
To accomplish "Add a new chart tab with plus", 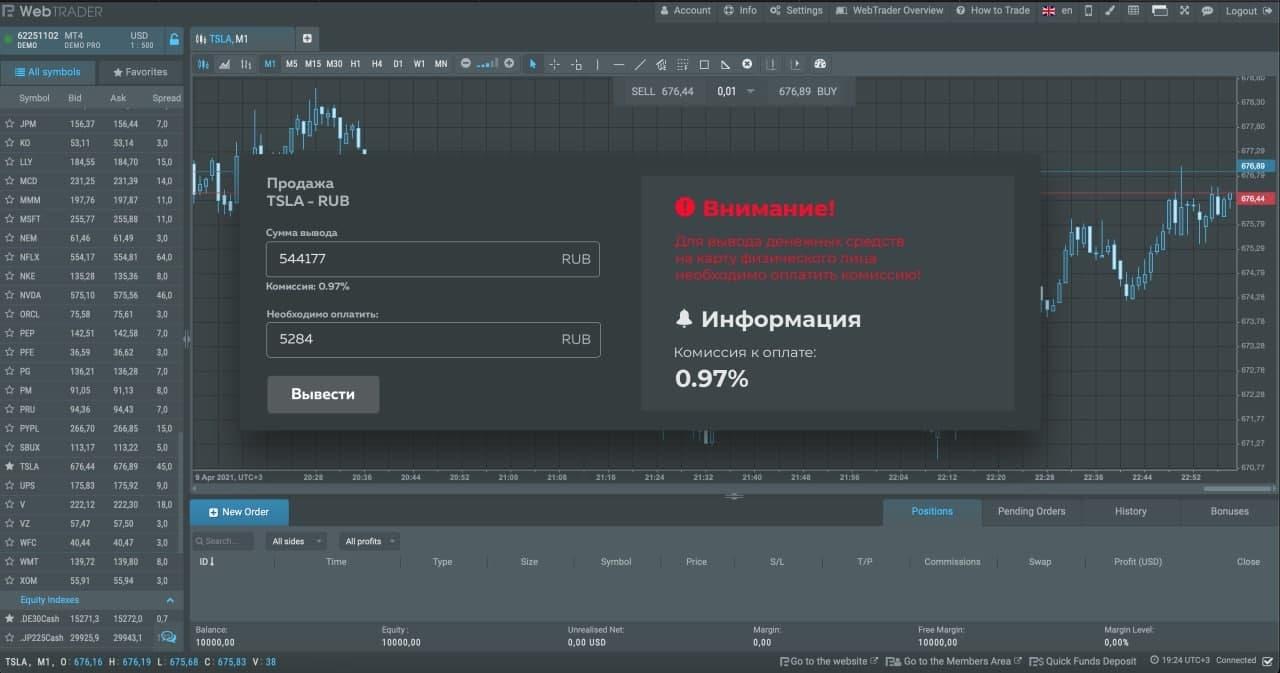I will tap(307, 39).
